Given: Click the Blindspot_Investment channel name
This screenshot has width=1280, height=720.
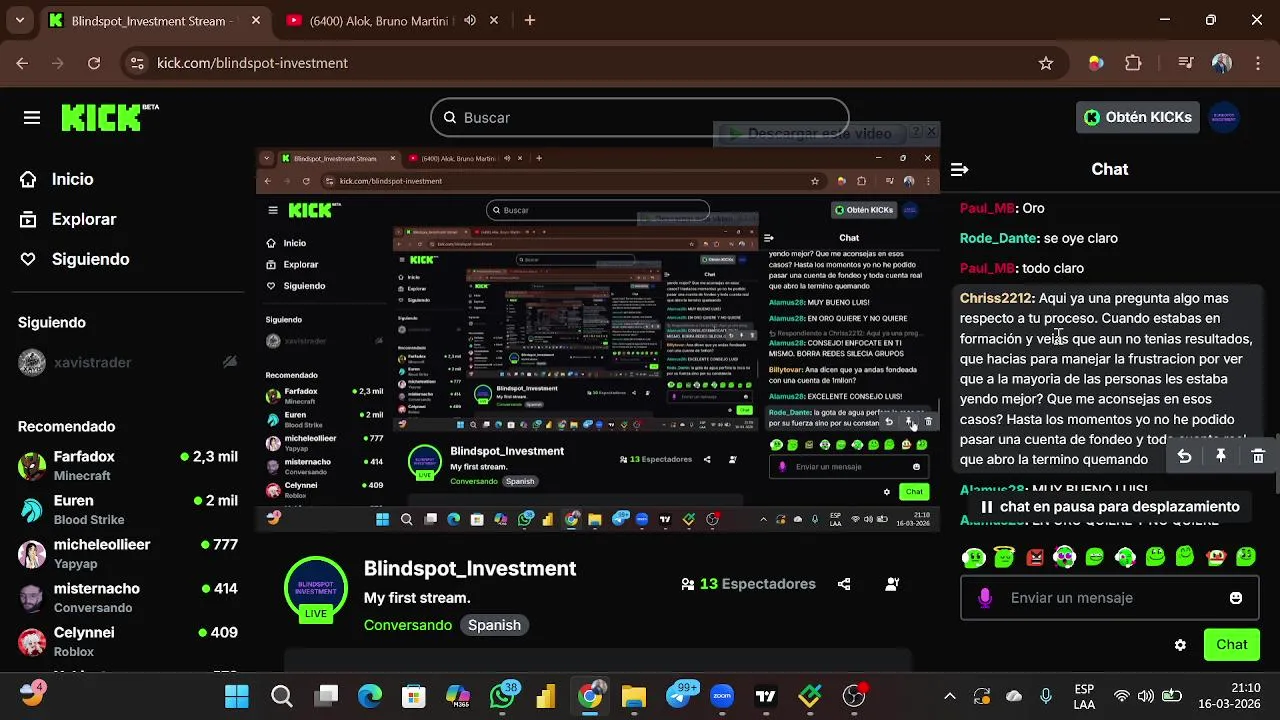Looking at the screenshot, I should 470,568.
